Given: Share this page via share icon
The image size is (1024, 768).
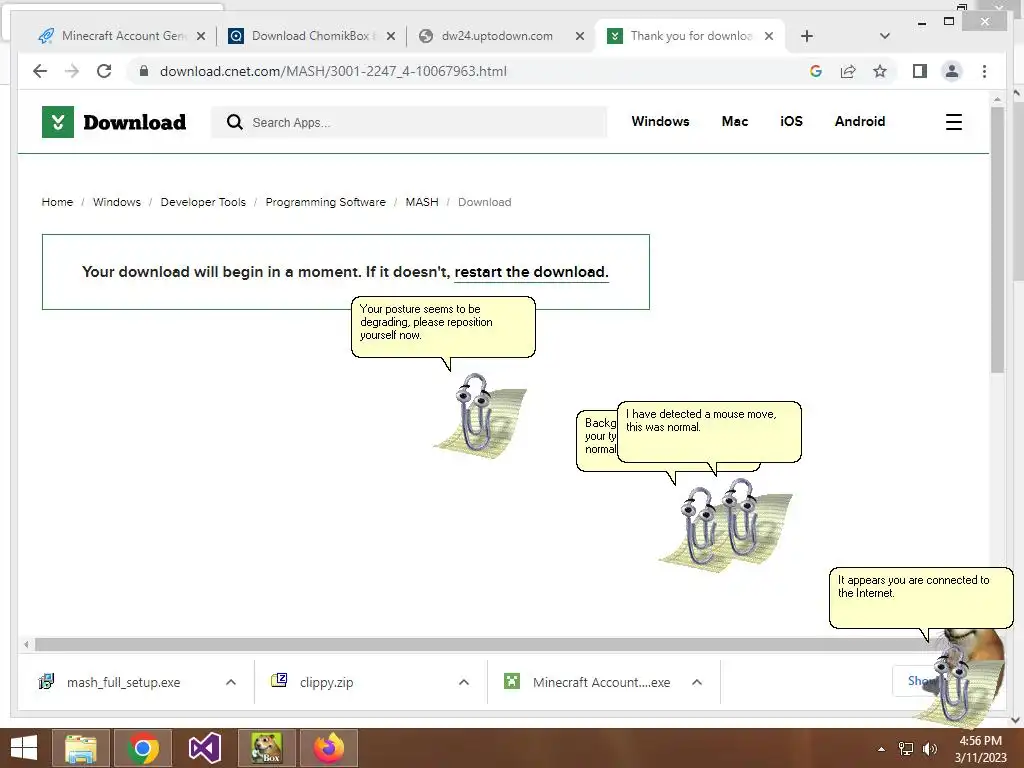Looking at the screenshot, I should 848,71.
